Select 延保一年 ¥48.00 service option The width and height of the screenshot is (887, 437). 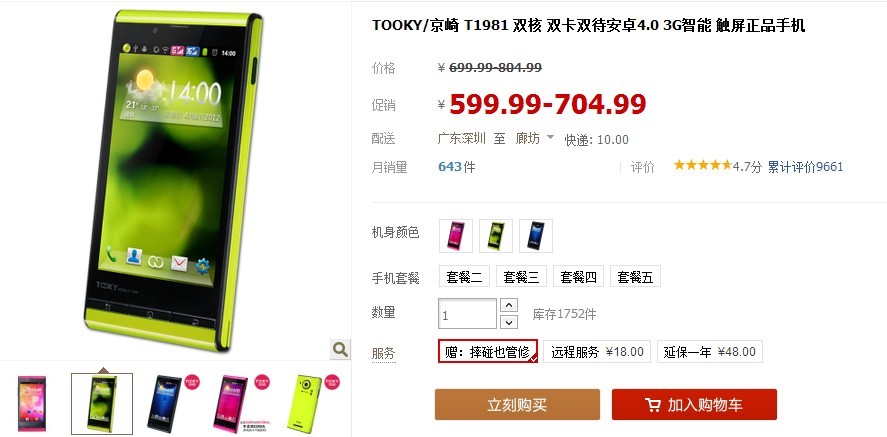[x=710, y=352]
